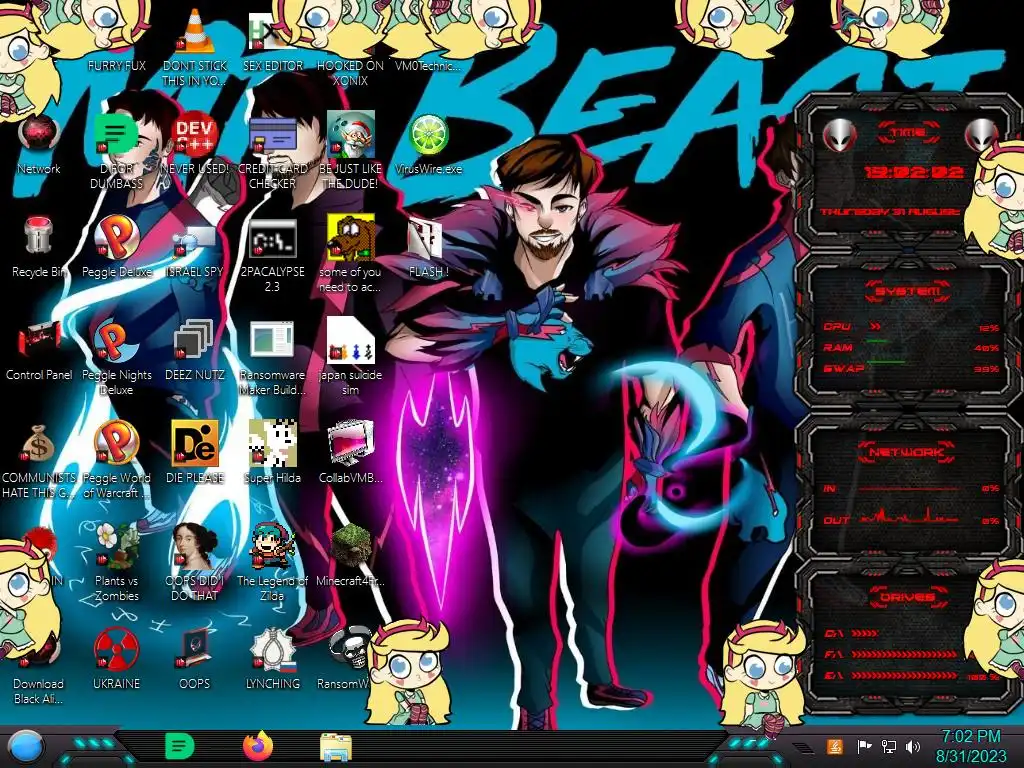Click the DRIVES widget header
Viewport: 1024px width, 768px height.
(x=907, y=597)
